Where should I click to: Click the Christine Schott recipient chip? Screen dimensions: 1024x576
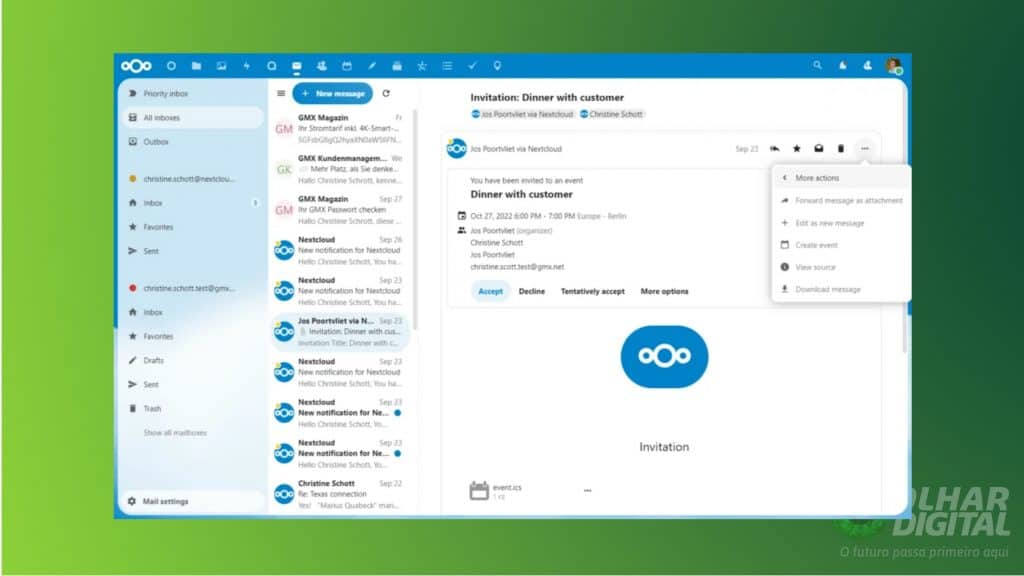(612, 114)
